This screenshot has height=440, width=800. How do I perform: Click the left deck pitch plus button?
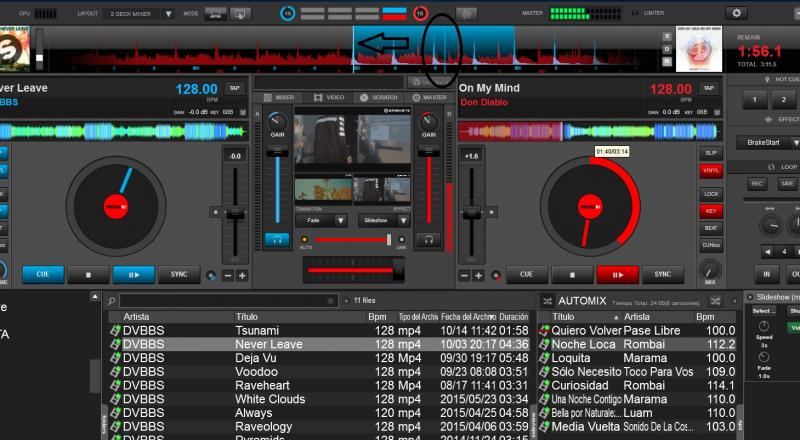[x=242, y=275]
